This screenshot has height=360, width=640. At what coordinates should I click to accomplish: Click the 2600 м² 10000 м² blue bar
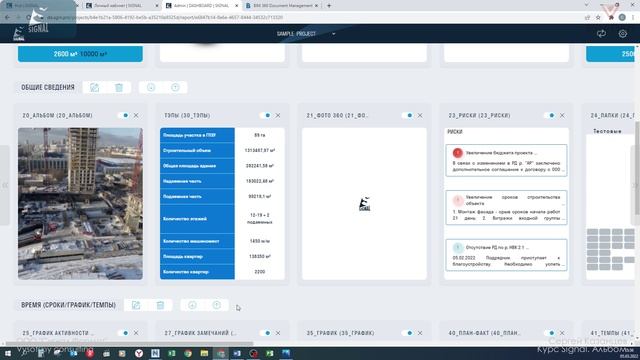point(80,54)
